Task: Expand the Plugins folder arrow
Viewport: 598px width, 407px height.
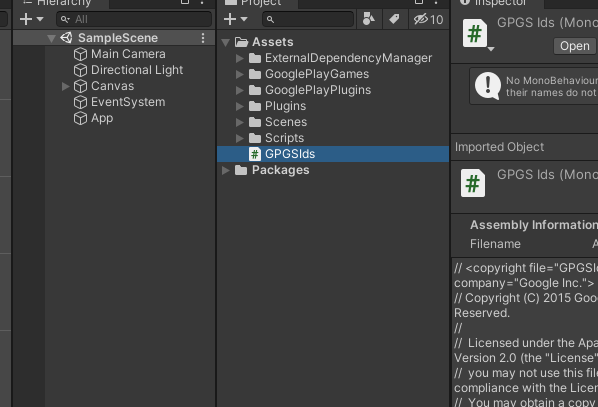Action: pos(240,106)
